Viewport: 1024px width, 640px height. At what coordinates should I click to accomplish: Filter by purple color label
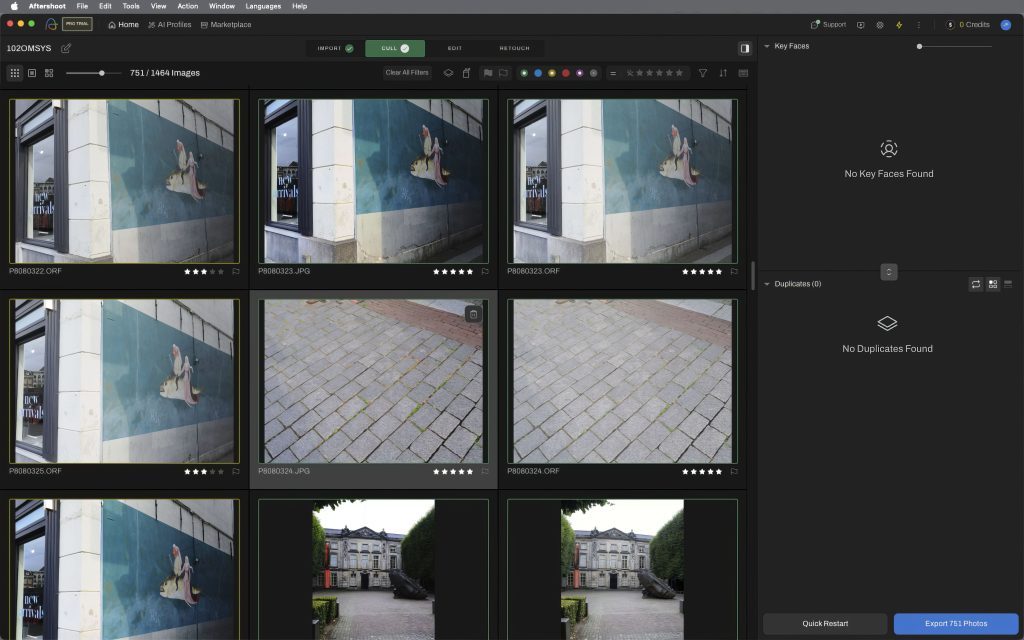579,73
